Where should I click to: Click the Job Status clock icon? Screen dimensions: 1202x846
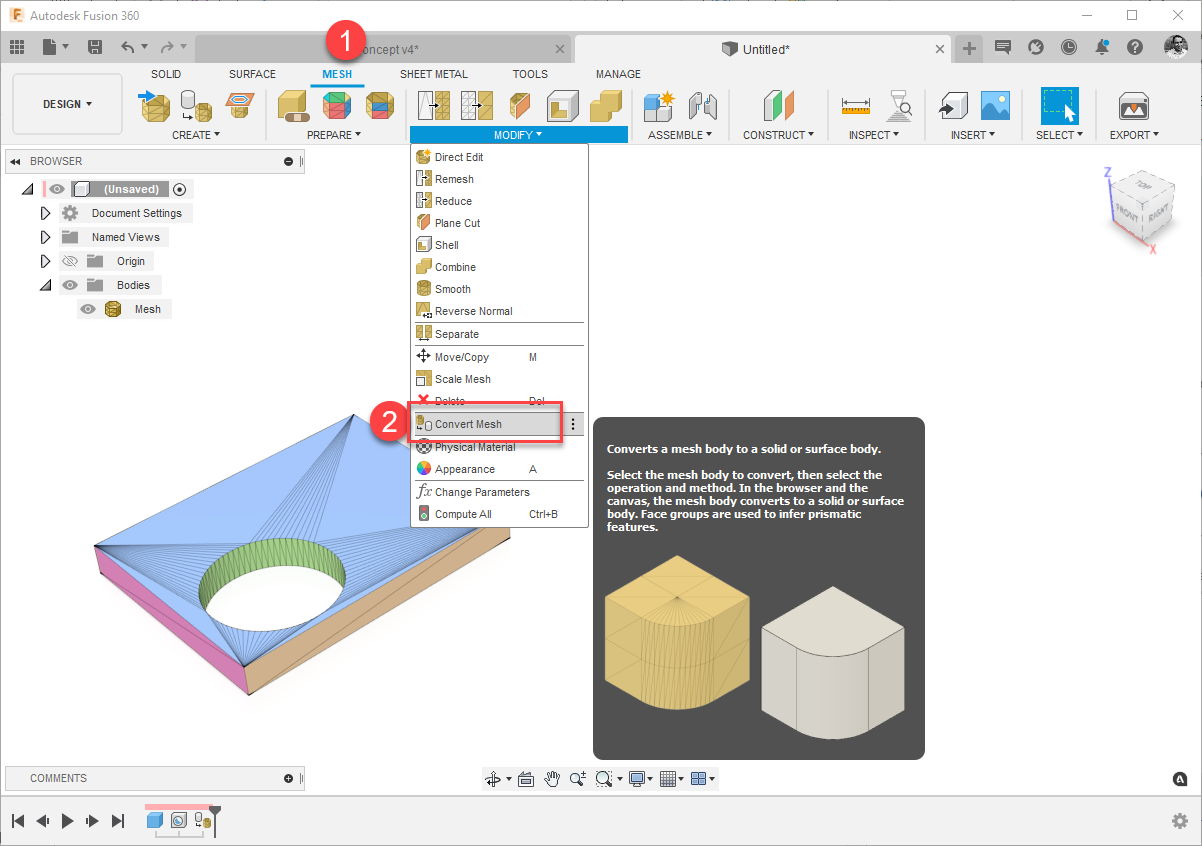(1069, 46)
